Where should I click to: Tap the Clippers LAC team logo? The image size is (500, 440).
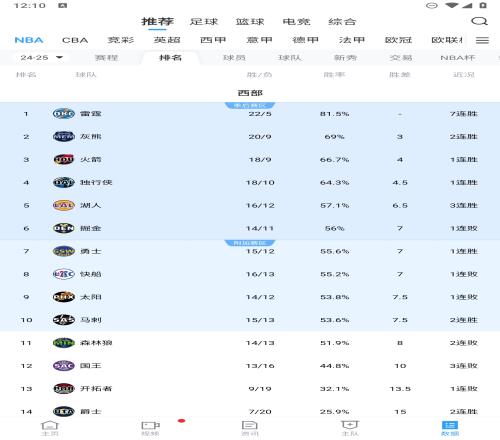coord(64,274)
